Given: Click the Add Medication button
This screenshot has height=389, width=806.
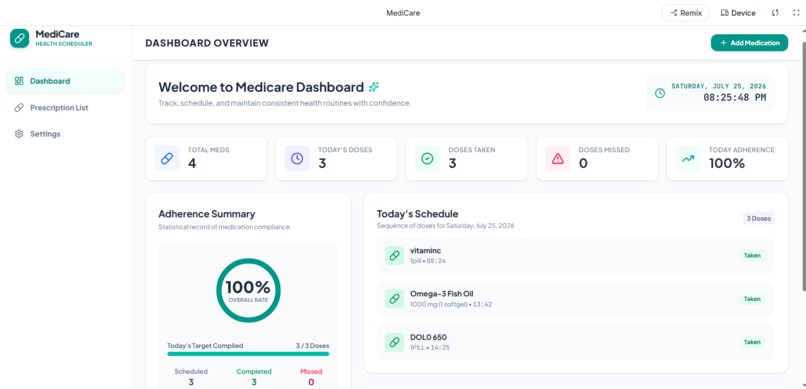Looking at the screenshot, I should click(749, 43).
